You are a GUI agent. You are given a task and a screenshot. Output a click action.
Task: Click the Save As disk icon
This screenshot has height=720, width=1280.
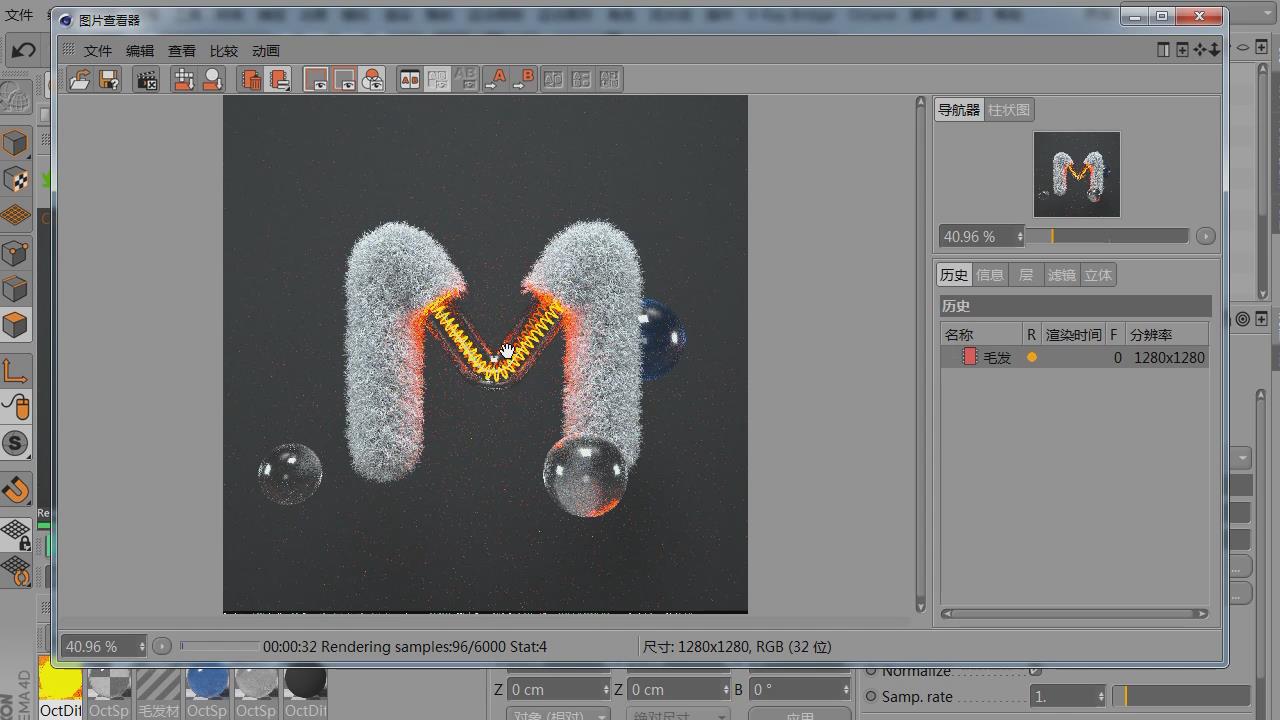point(109,80)
